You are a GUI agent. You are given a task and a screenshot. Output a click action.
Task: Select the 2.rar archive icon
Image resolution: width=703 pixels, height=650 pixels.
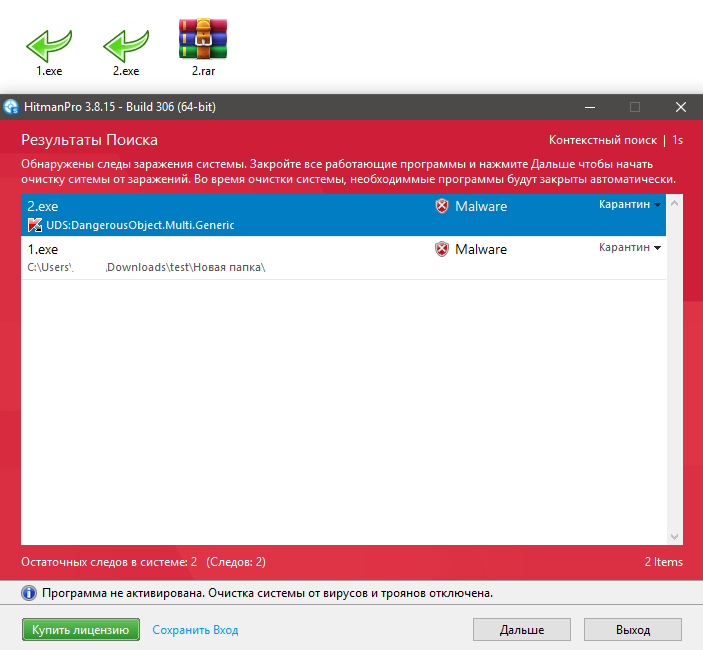[x=203, y=39]
